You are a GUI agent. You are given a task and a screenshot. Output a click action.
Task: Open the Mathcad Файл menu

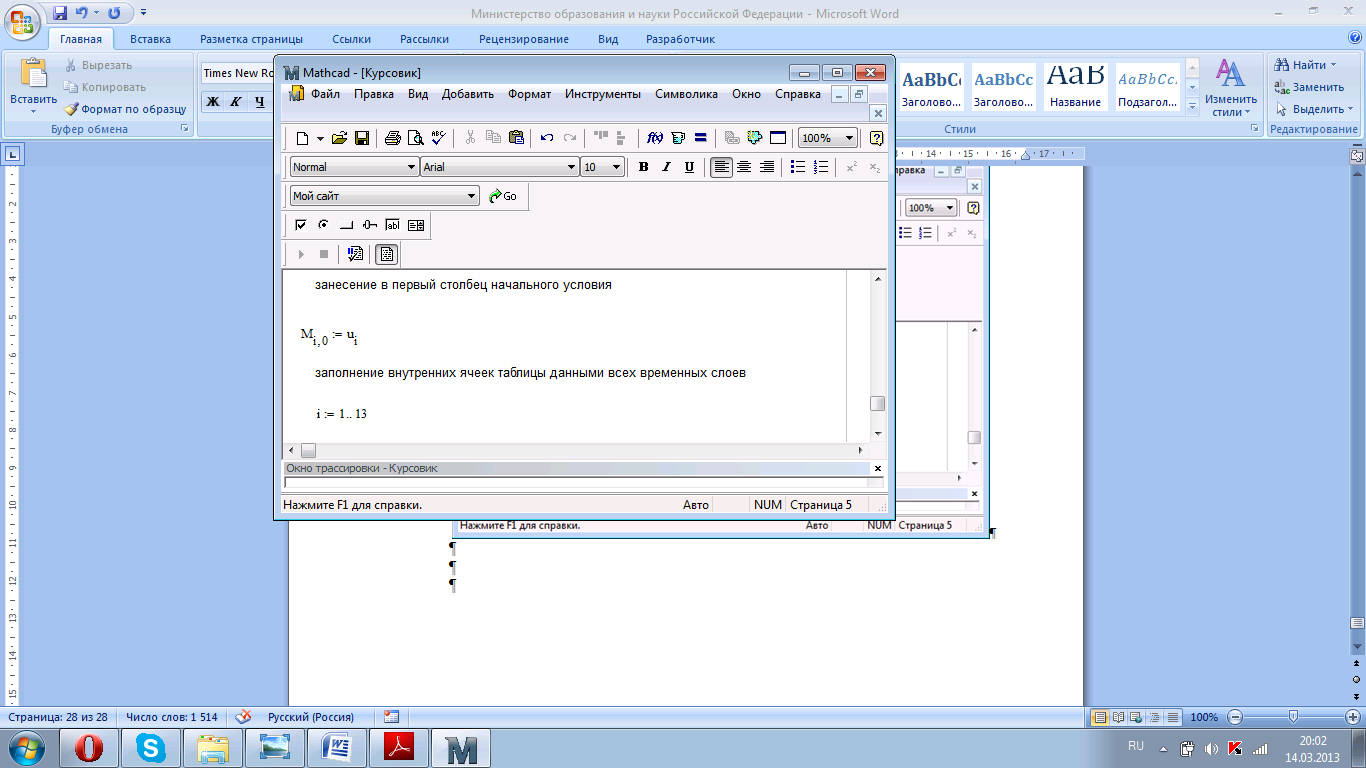[x=325, y=94]
